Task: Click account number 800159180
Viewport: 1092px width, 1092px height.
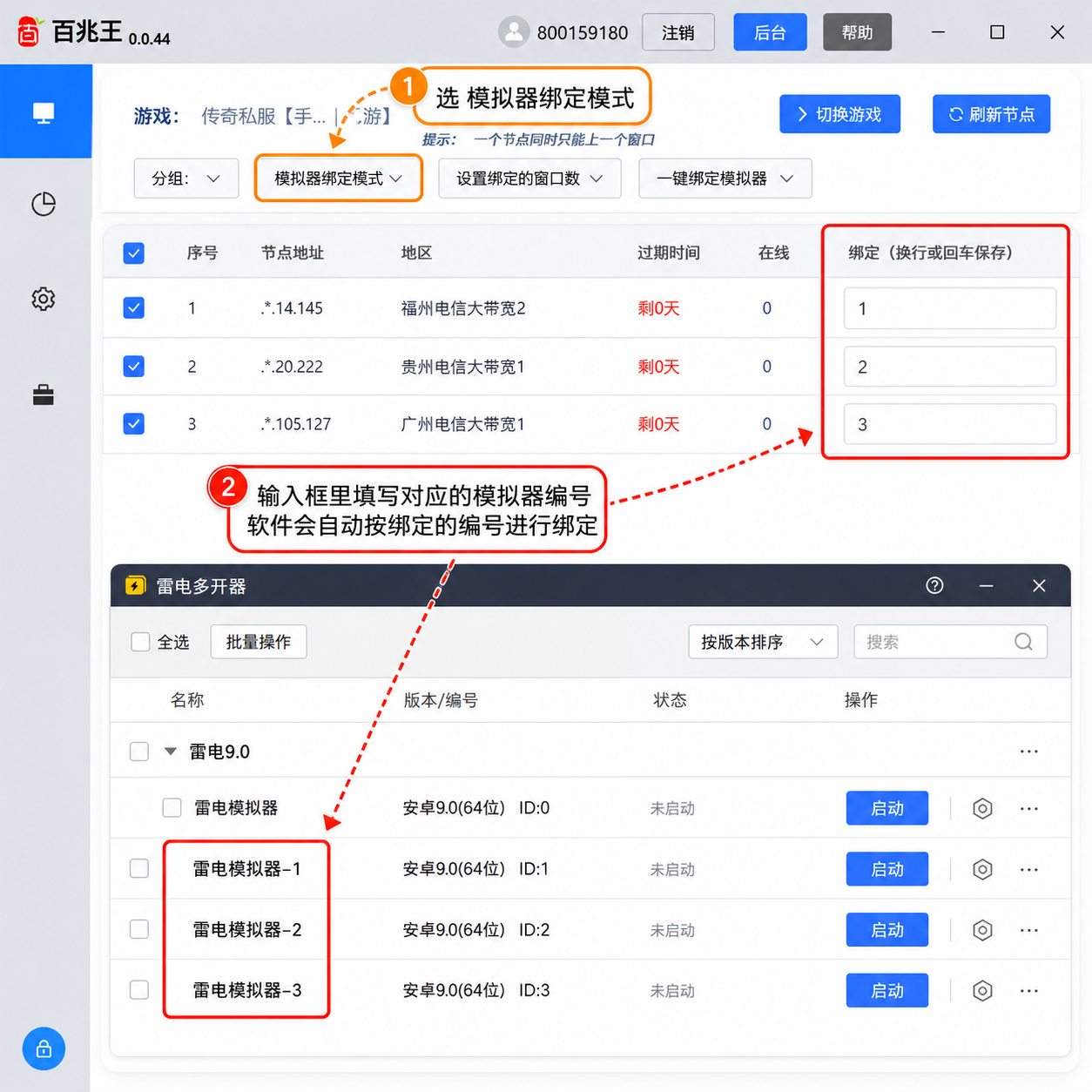Action: pos(583,33)
